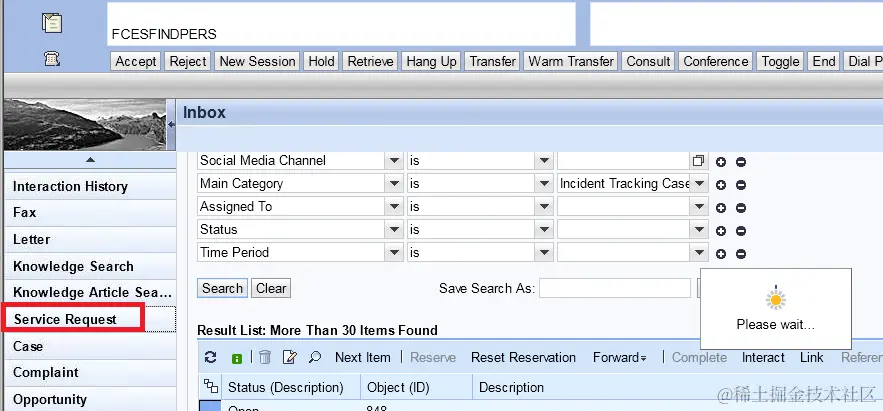Sort by Status (Description) column header
The height and width of the screenshot is (411, 883).
(286, 387)
